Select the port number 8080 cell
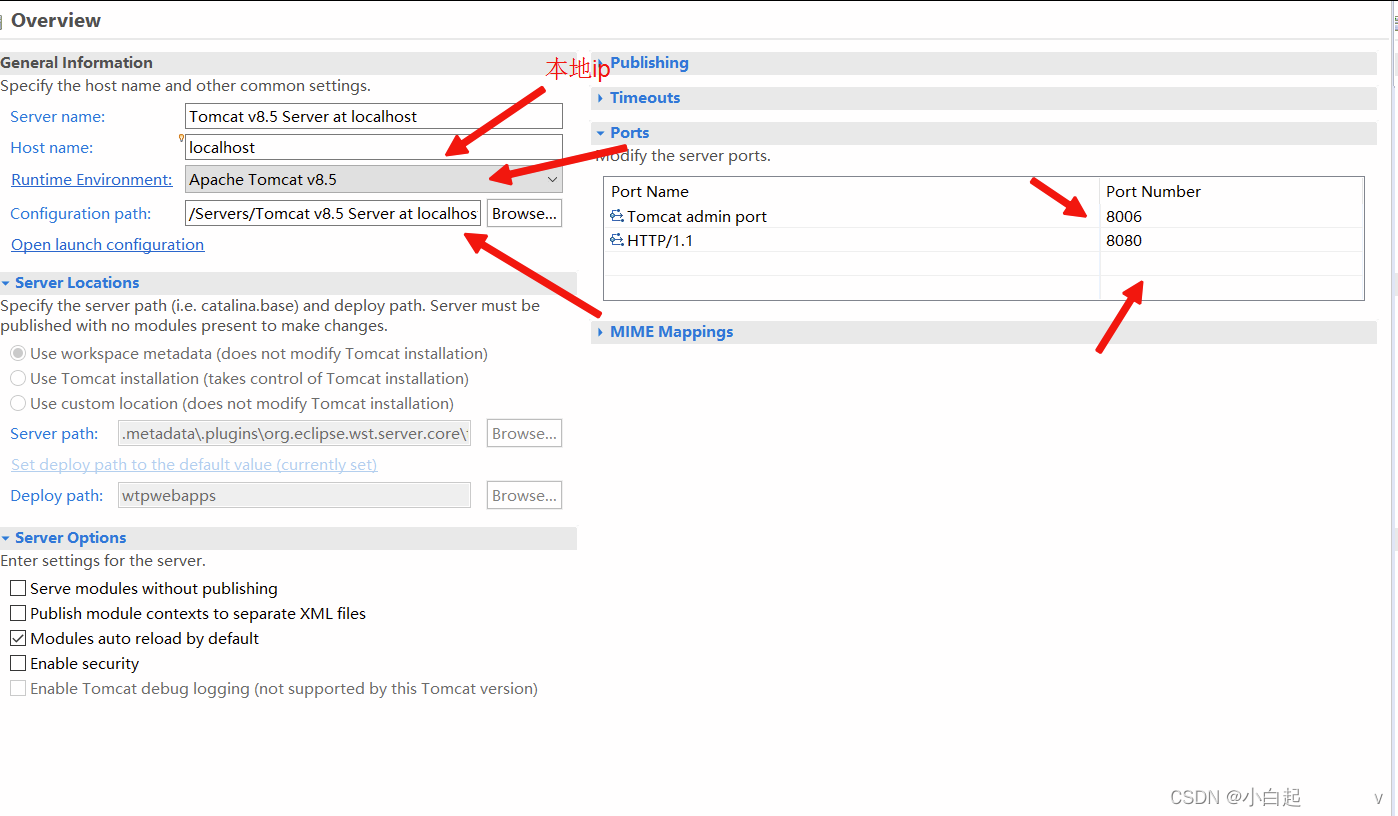Screen dimensions: 1398x816 click(1231, 240)
